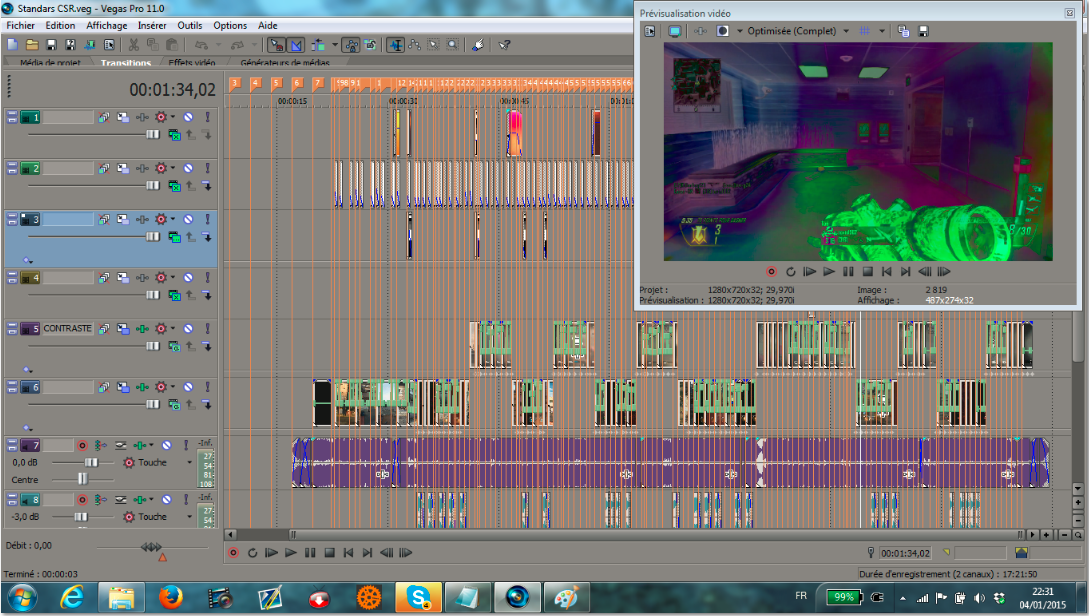Save preview snapshot to file icon

923,31
